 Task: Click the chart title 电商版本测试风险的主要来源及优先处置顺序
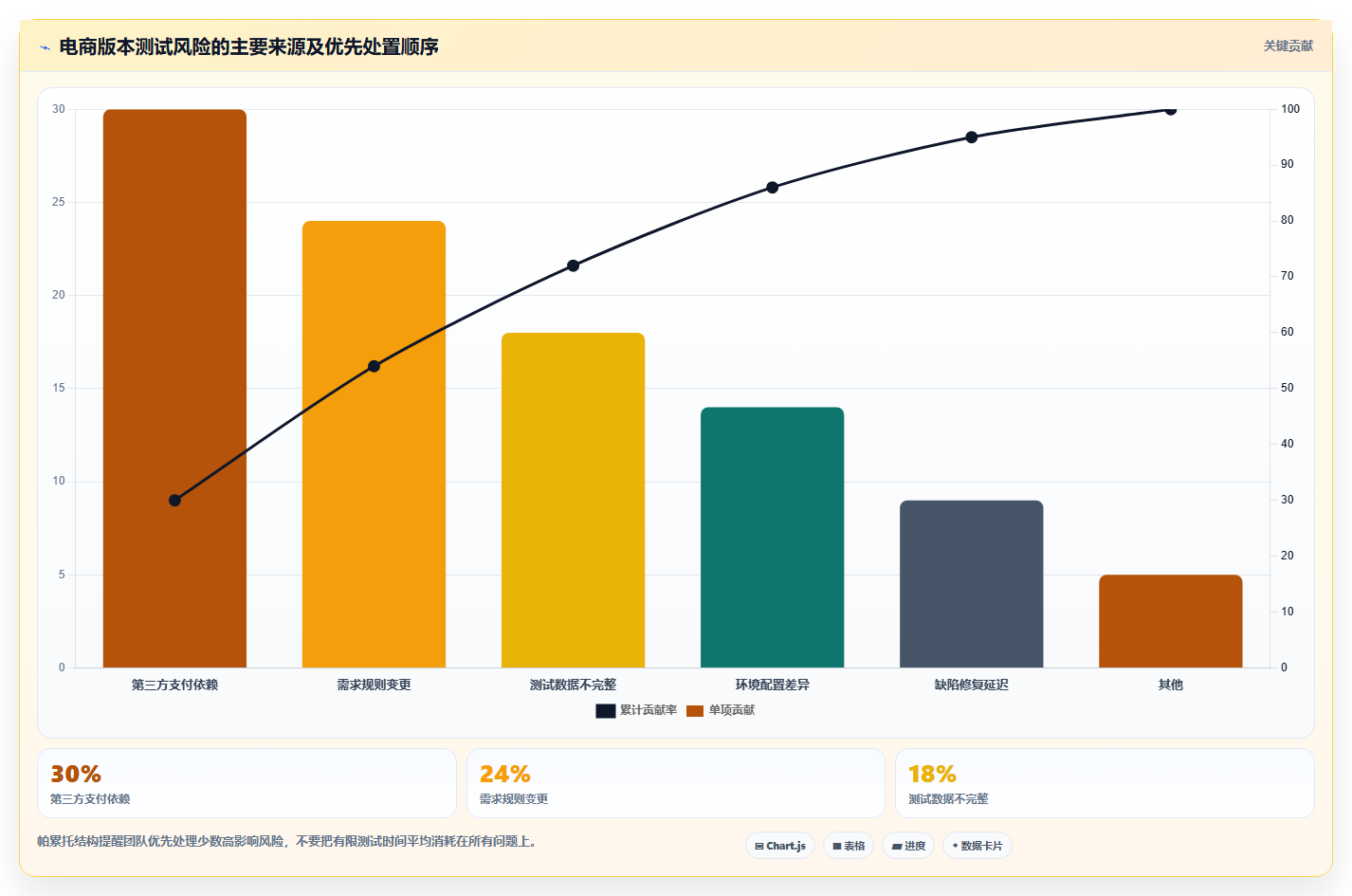tap(248, 46)
